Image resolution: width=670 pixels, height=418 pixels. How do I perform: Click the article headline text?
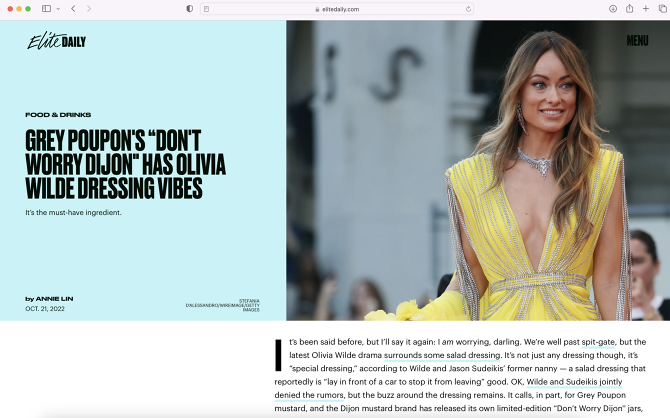click(x=125, y=165)
